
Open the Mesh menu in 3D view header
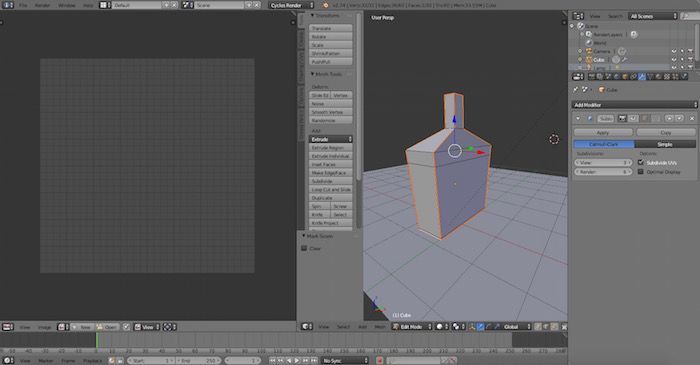pyautogui.click(x=379, y=327)
